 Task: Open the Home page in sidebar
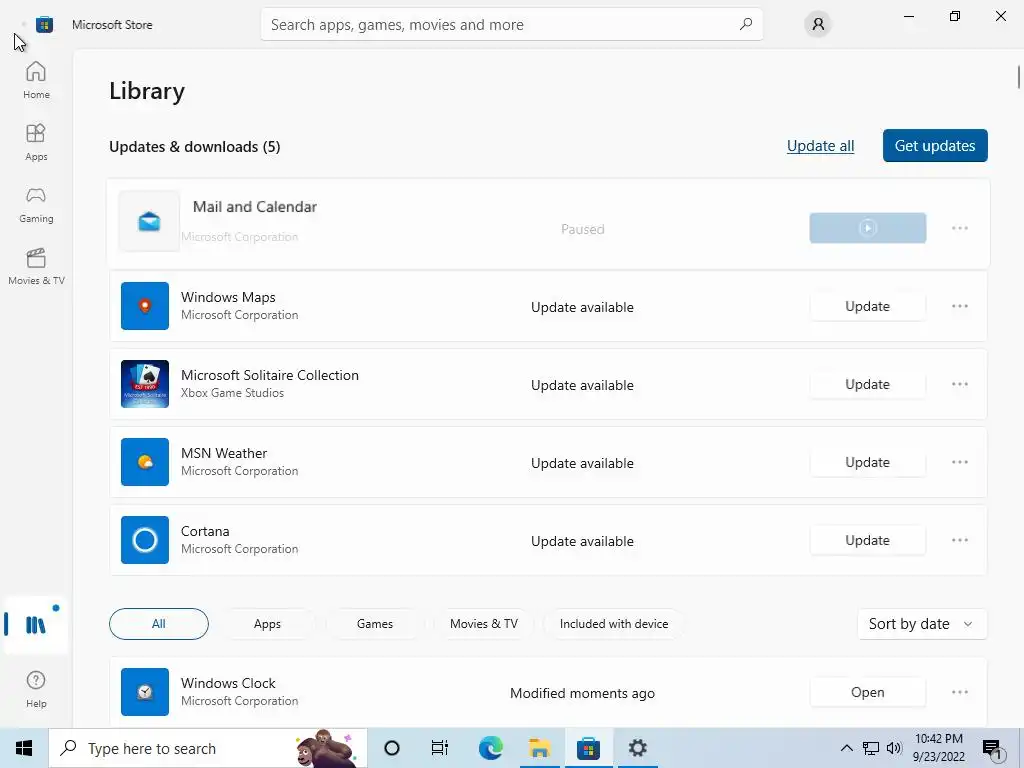[x=36, y=80]
